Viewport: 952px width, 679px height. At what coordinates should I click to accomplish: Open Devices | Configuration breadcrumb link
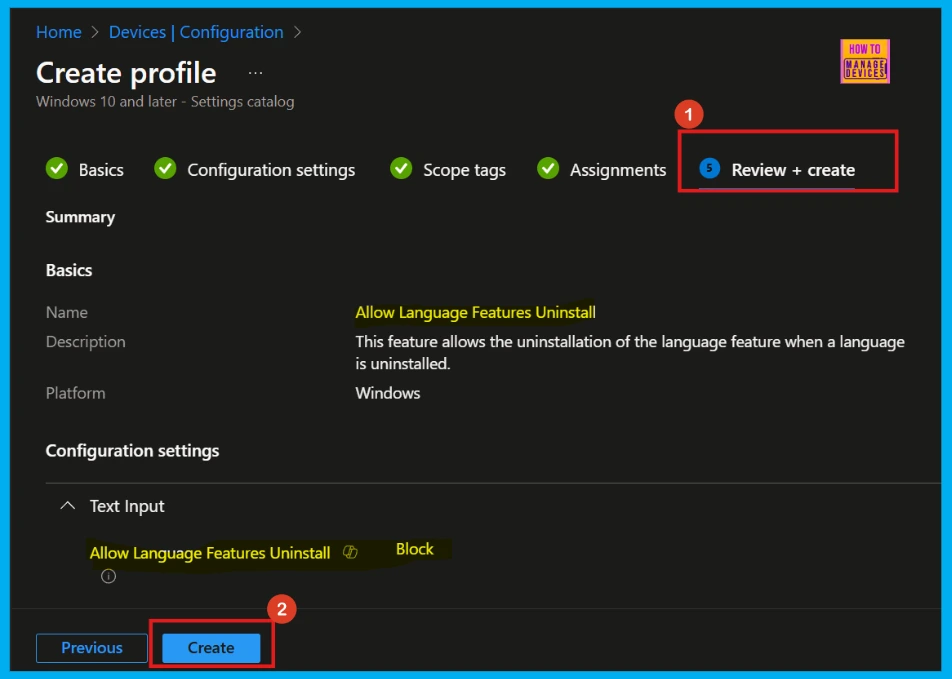click(x=196, y=32)
